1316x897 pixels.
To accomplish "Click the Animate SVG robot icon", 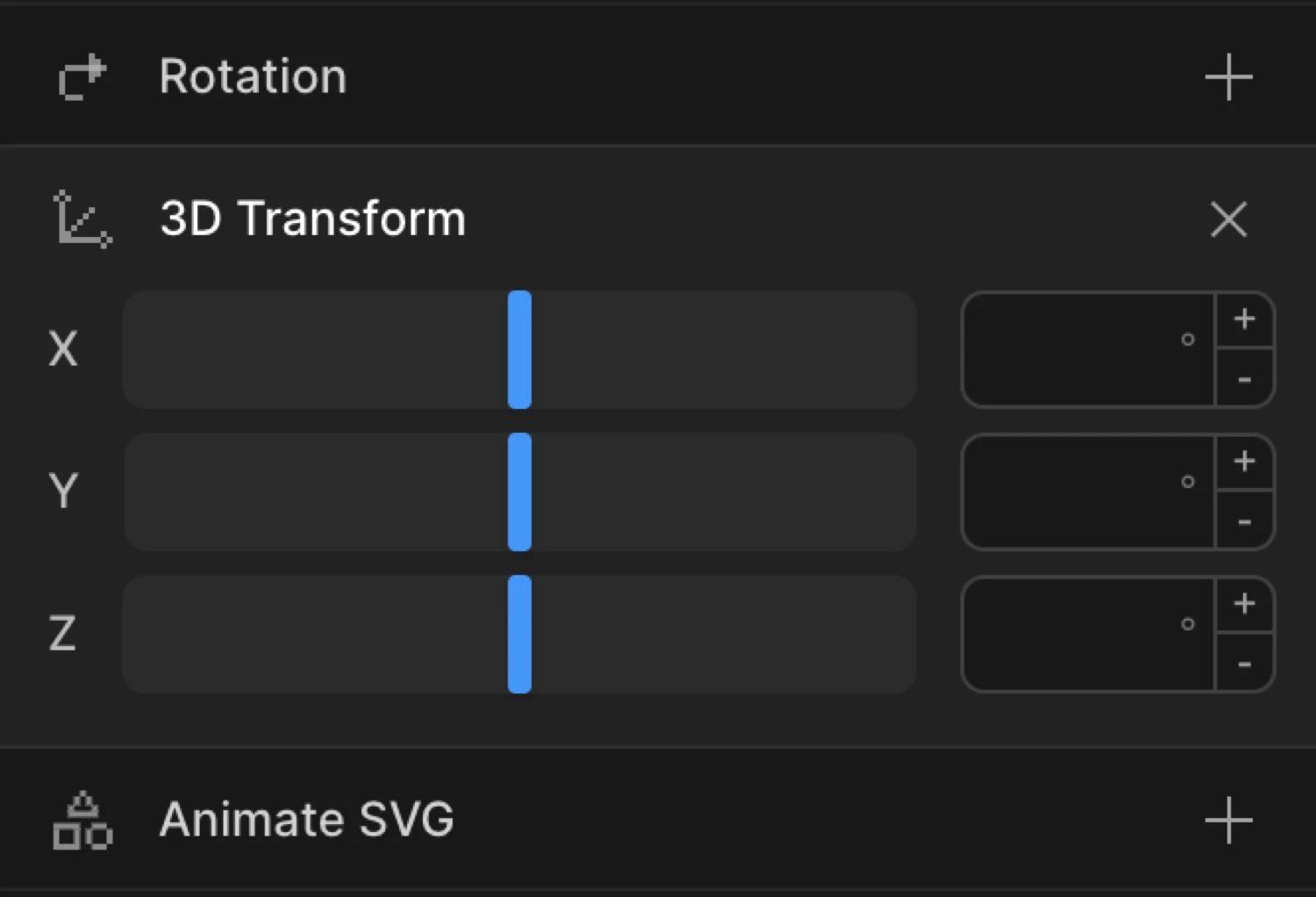I will pos(83,820).
